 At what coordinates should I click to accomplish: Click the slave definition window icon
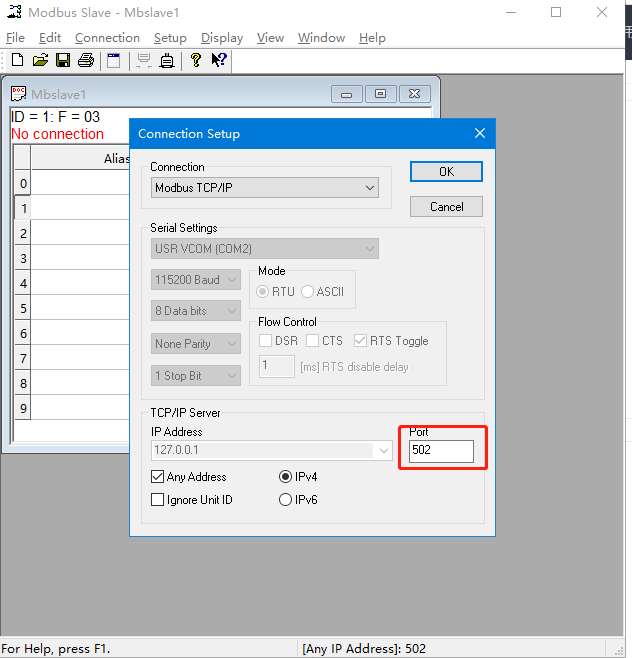114,60
